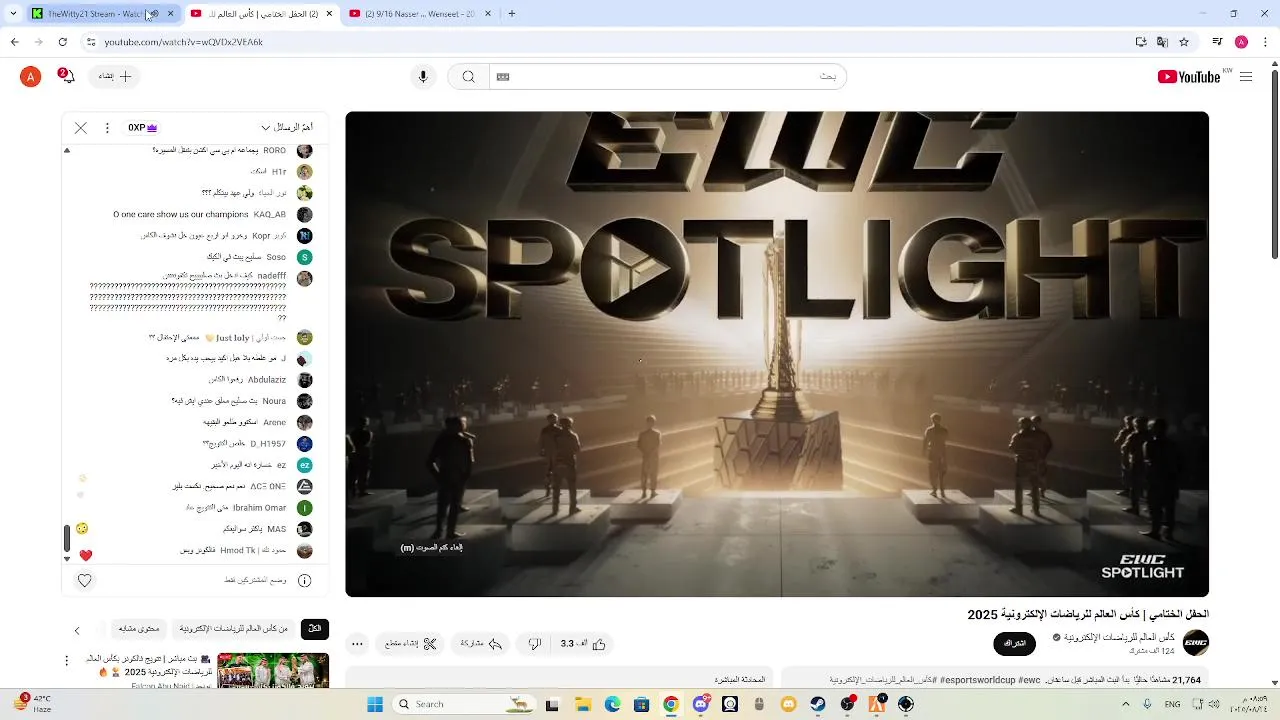Screen dimensions: 1280x720
Task: Click the Create (إنشاء) button
Action: 115,77
